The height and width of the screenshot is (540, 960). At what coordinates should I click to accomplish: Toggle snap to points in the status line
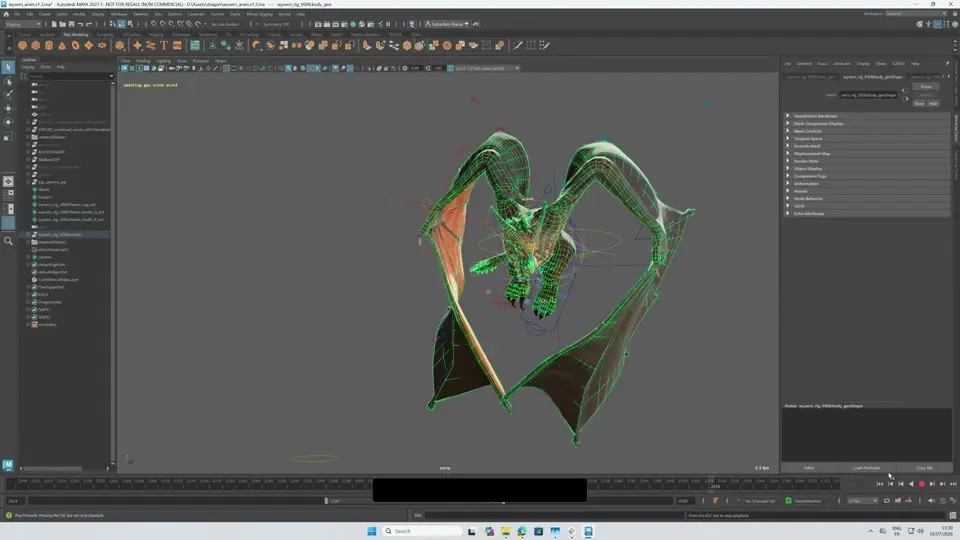pos(171,24)
